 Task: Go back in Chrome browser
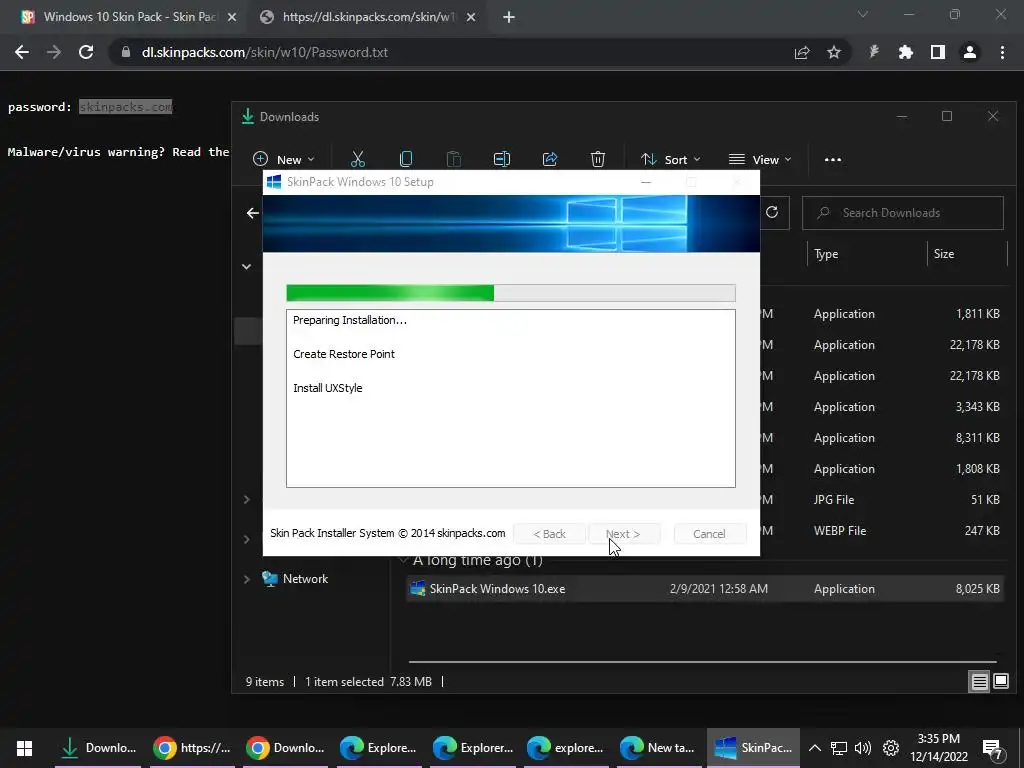click(x=22, y=52)
